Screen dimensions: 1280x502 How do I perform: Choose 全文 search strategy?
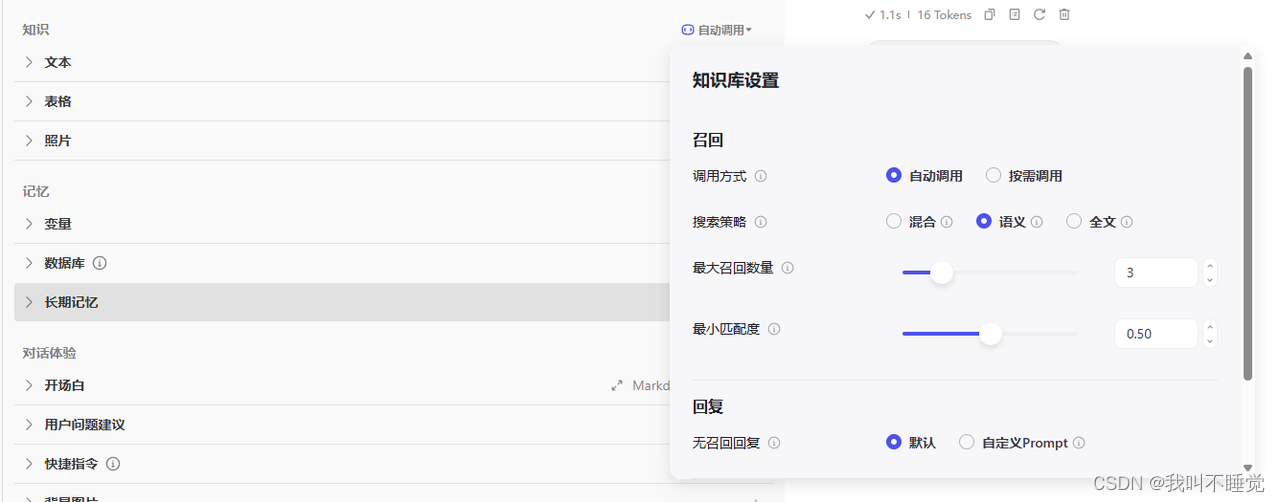pyautogui.click(x=1074, y=221)
